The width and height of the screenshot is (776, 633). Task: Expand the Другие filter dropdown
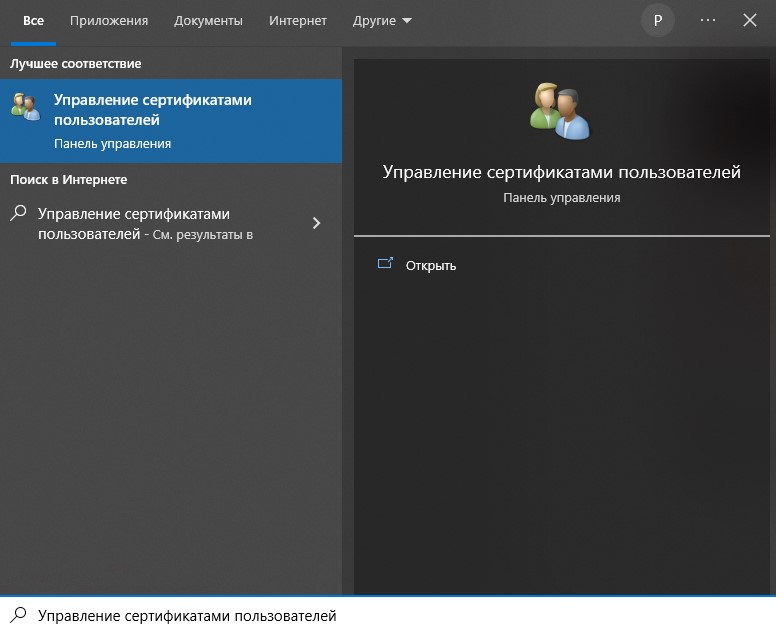(381, 20)
